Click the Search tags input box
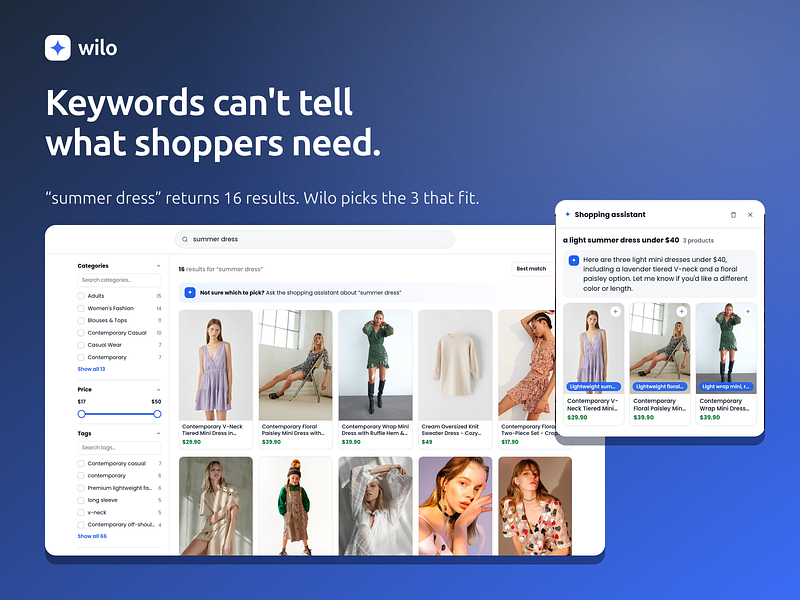Screen dimensions: 800x600 pos(119,448)
